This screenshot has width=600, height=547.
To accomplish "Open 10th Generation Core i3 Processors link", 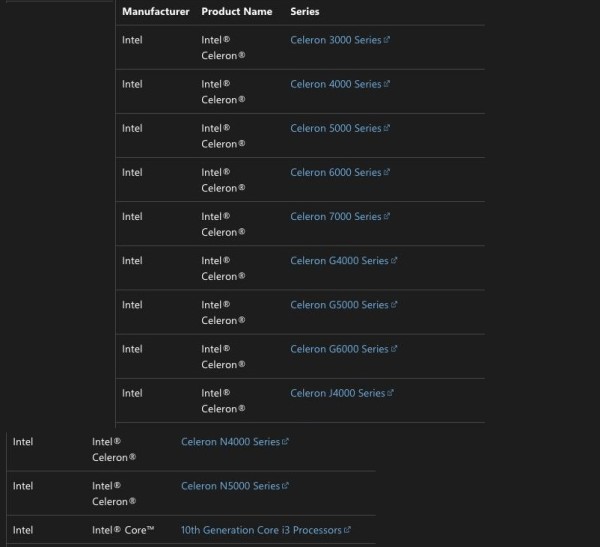I will (x=261, y=530).
